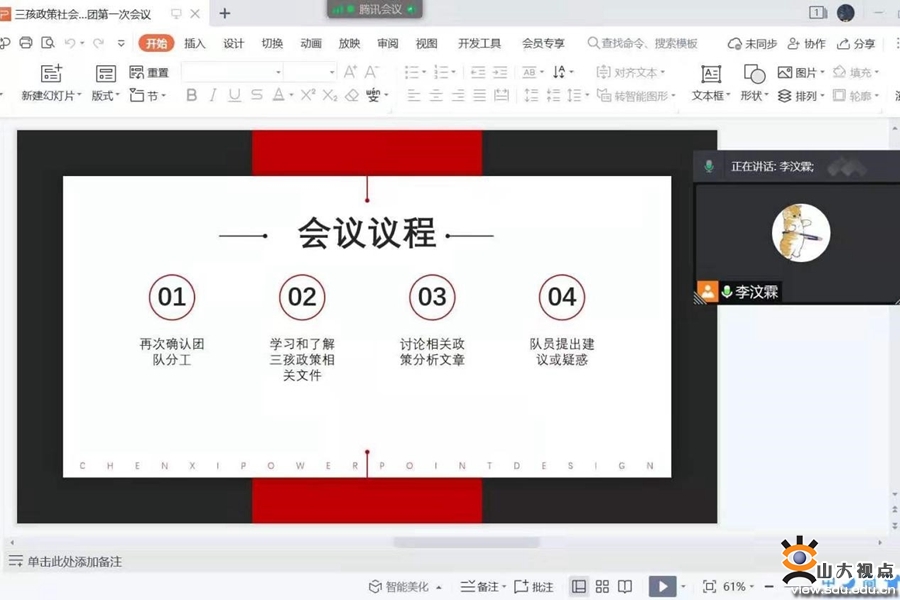
Task: Switch to slide sorter grid view icon
Action: tap(602, 586)
